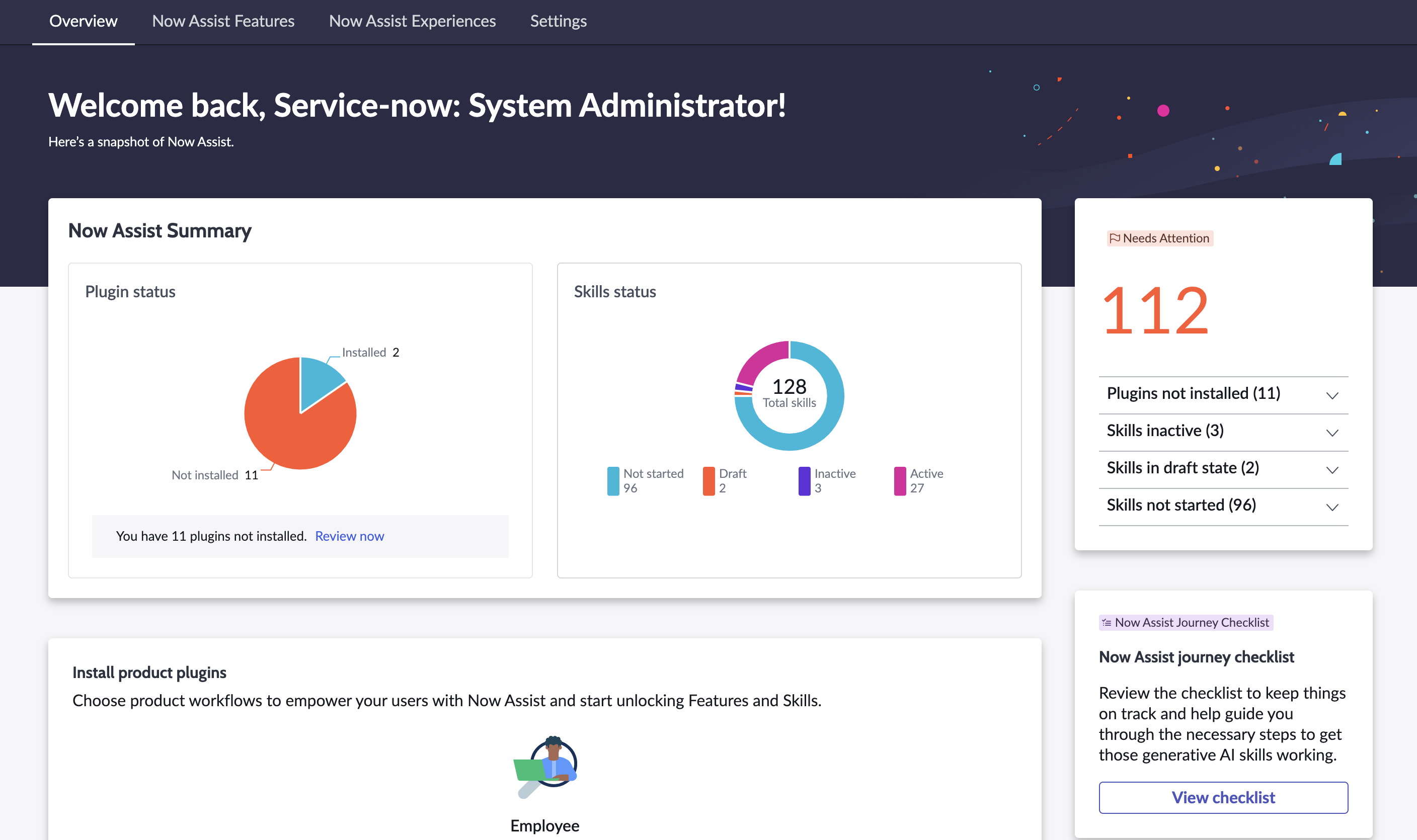Click the snapshot of Now Assist subtitle
This screenshot has height=840, width=1417.
pos(141,141)
